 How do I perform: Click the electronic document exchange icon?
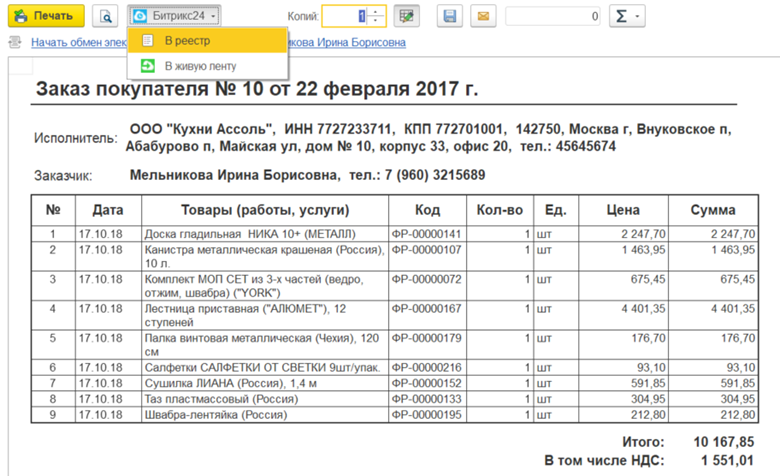point(13,43)
